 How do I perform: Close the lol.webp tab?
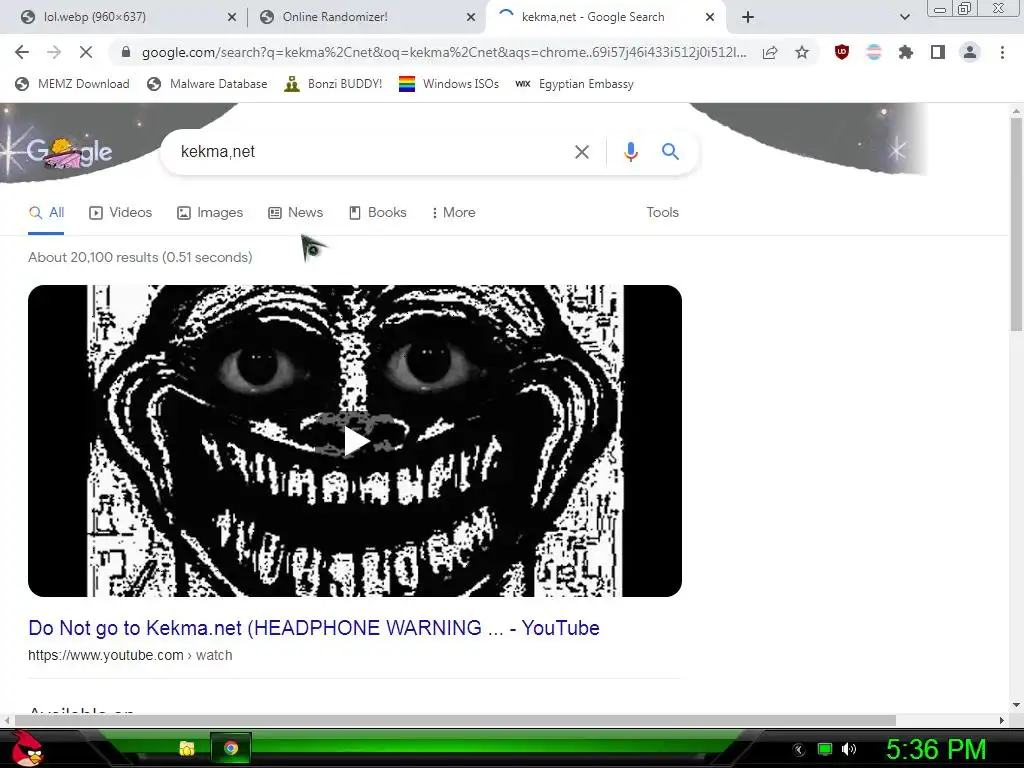(232, 18)
